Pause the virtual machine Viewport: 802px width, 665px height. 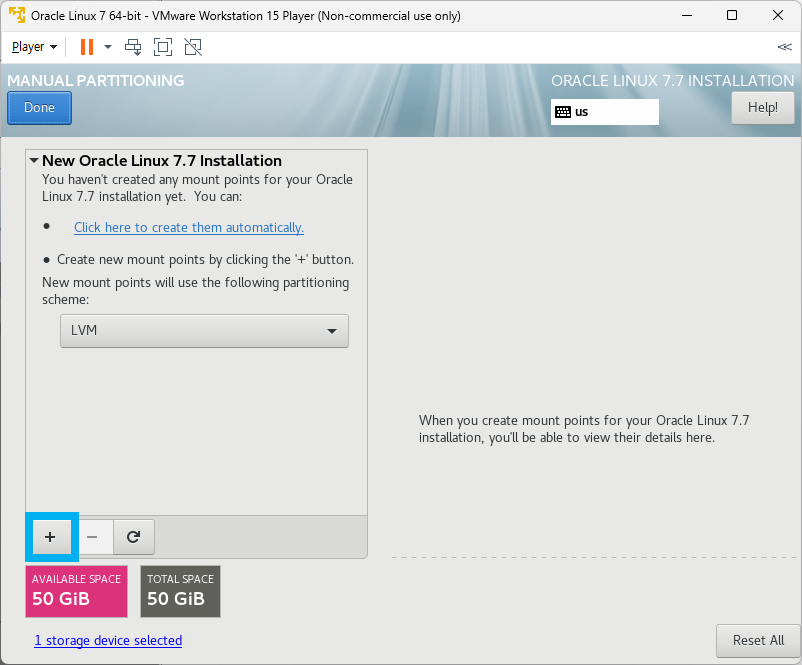pos(87,47)
